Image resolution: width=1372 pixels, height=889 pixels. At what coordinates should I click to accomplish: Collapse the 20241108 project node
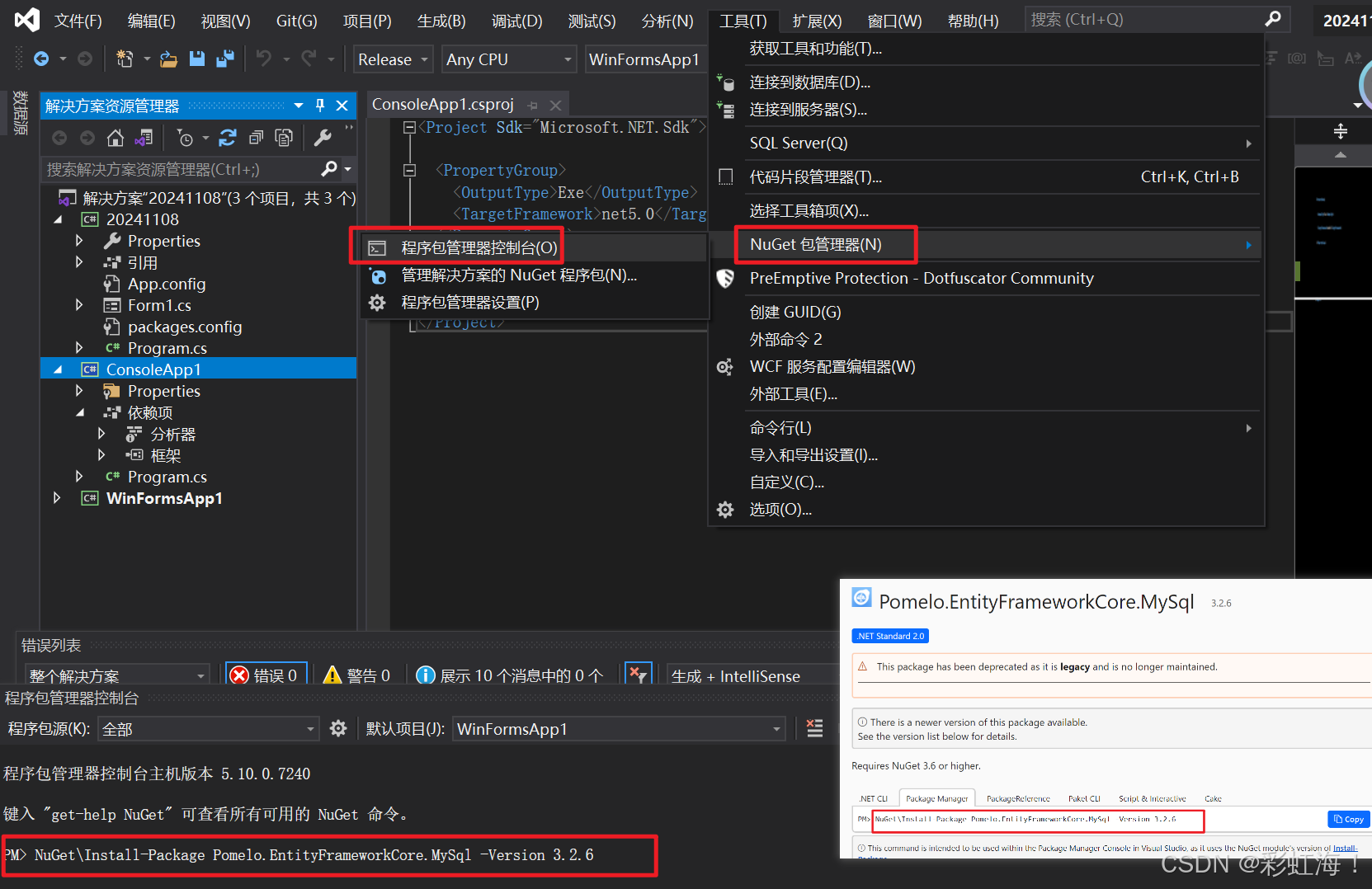pos(58,219)
